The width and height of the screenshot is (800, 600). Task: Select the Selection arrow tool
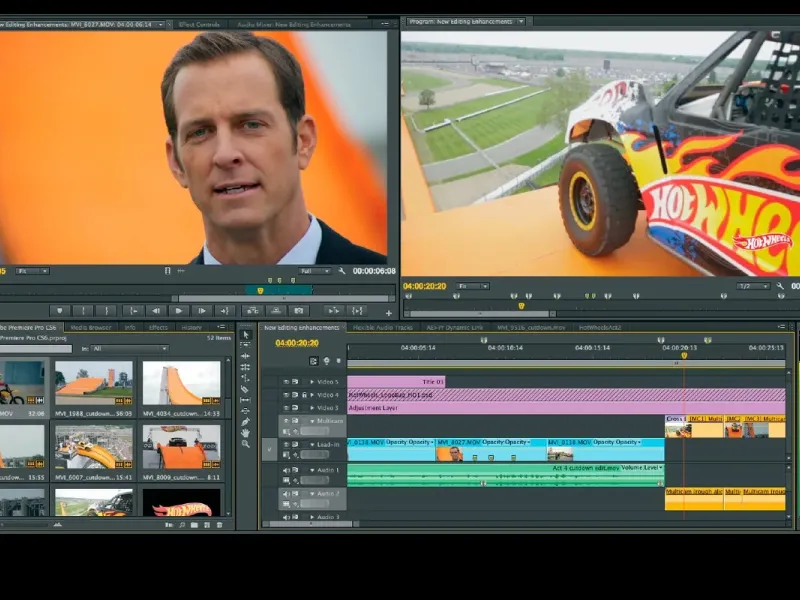click(x=246, y=335)
